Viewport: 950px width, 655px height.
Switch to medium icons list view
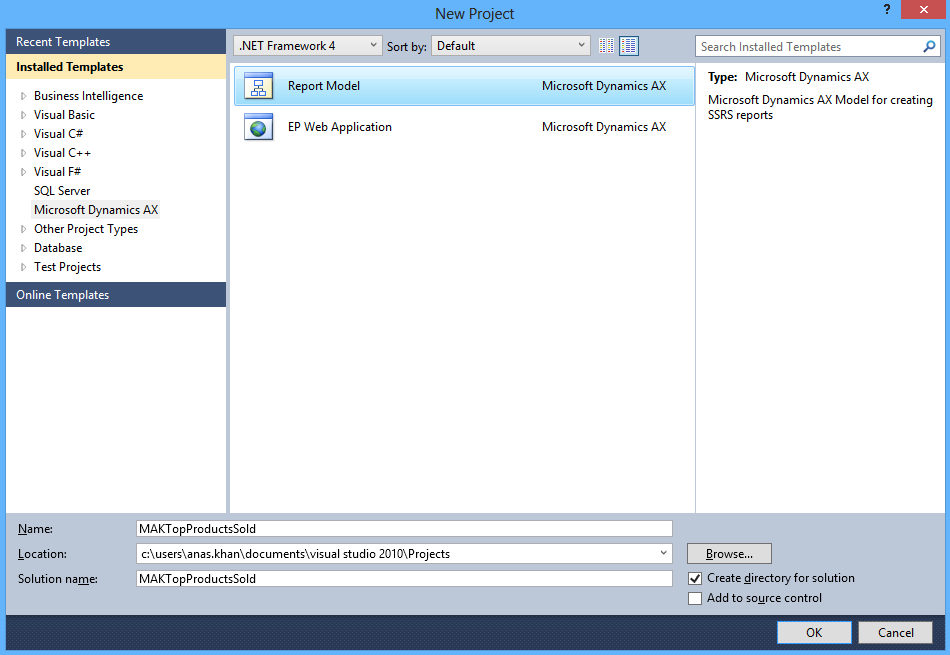(629, 46)
